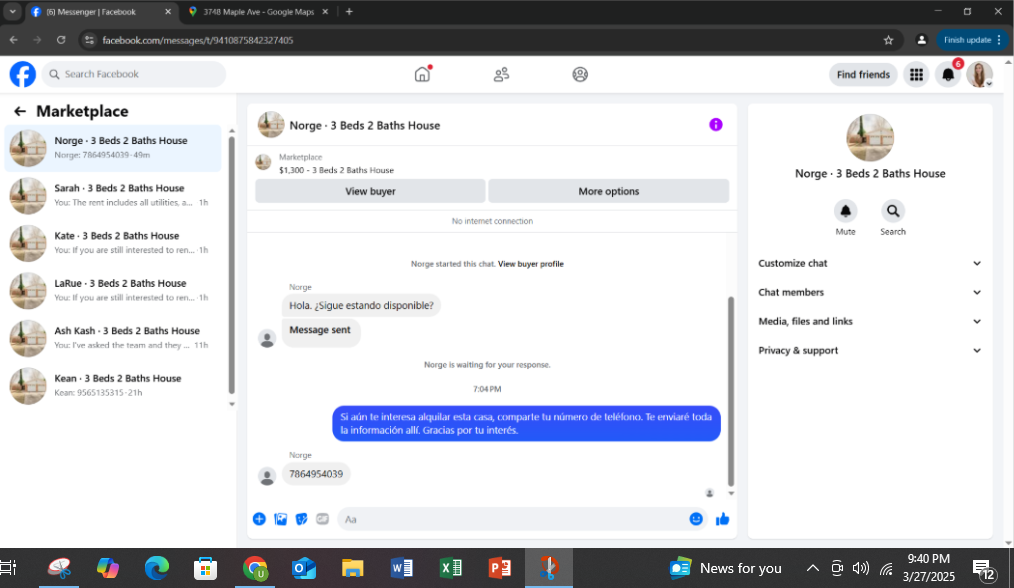
Task: Expand the Privacy & support section
Action: (870, 351)
